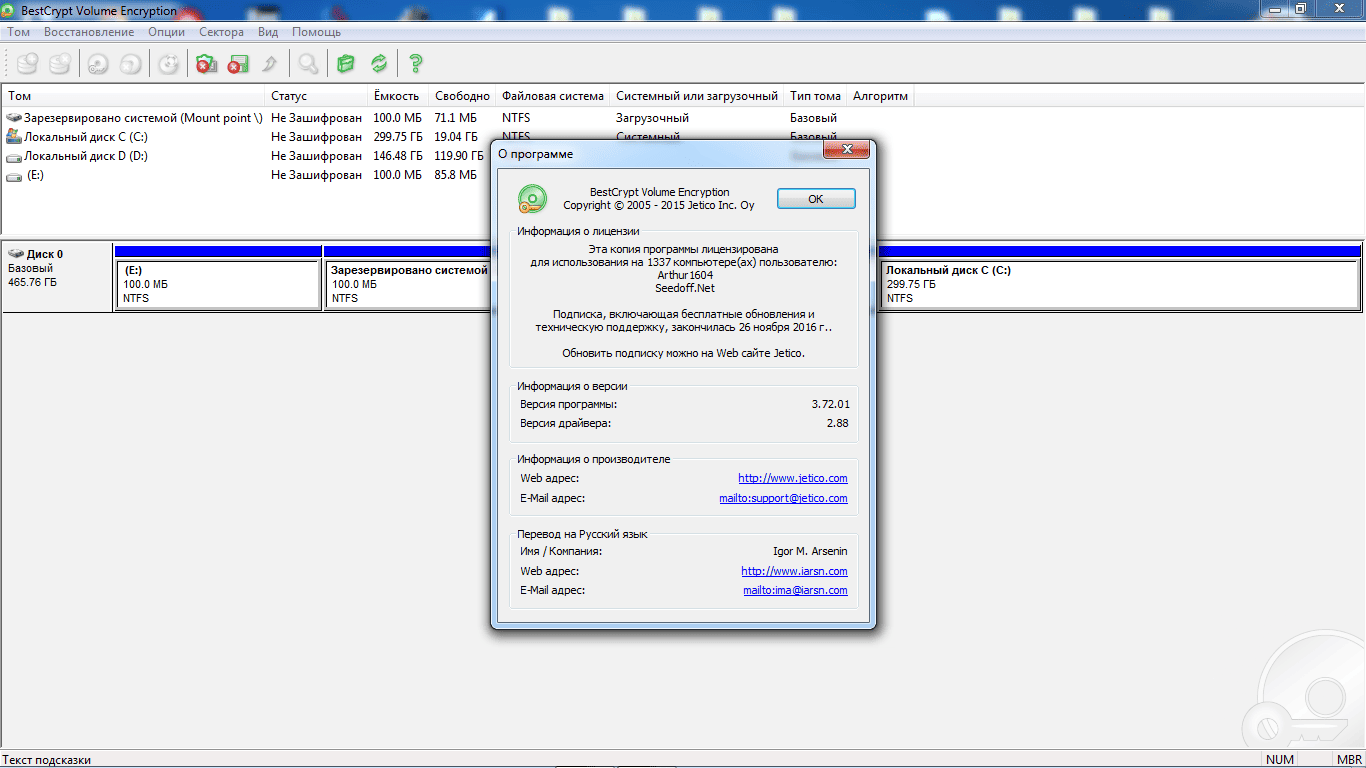Image resolution: width=1366 pixels, height=768 pixels.
Task: Click the 'Arthur1604' licensed user name
Action: 684,274
